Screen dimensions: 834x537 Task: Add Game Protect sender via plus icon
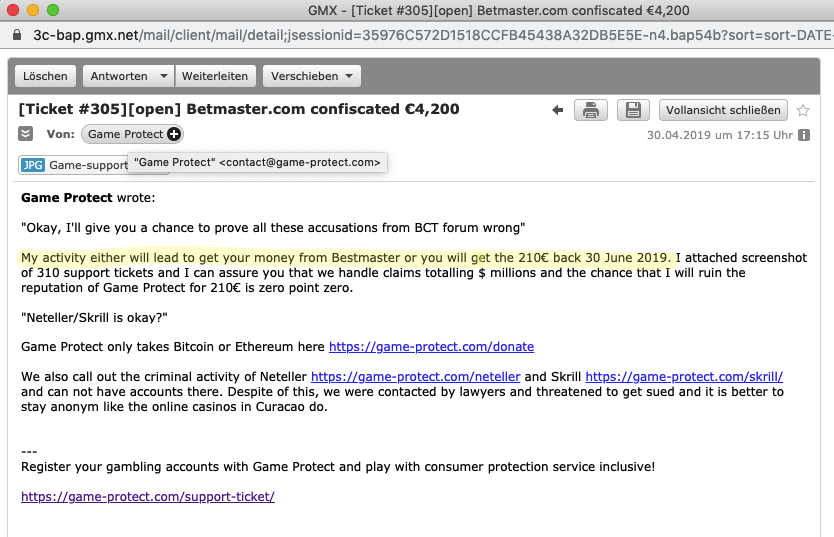coord(174,134)
